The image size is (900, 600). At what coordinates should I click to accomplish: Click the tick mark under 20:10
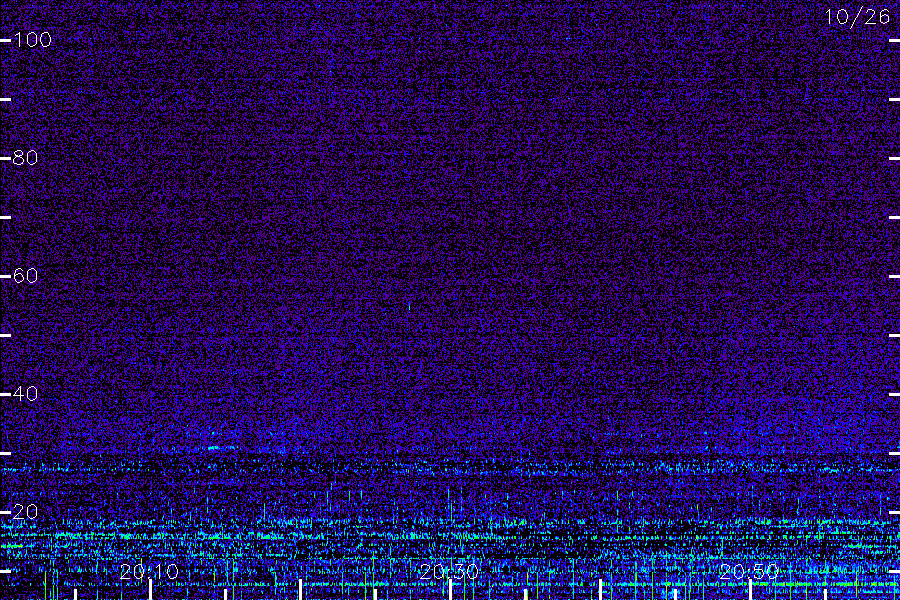pos(150,590)
